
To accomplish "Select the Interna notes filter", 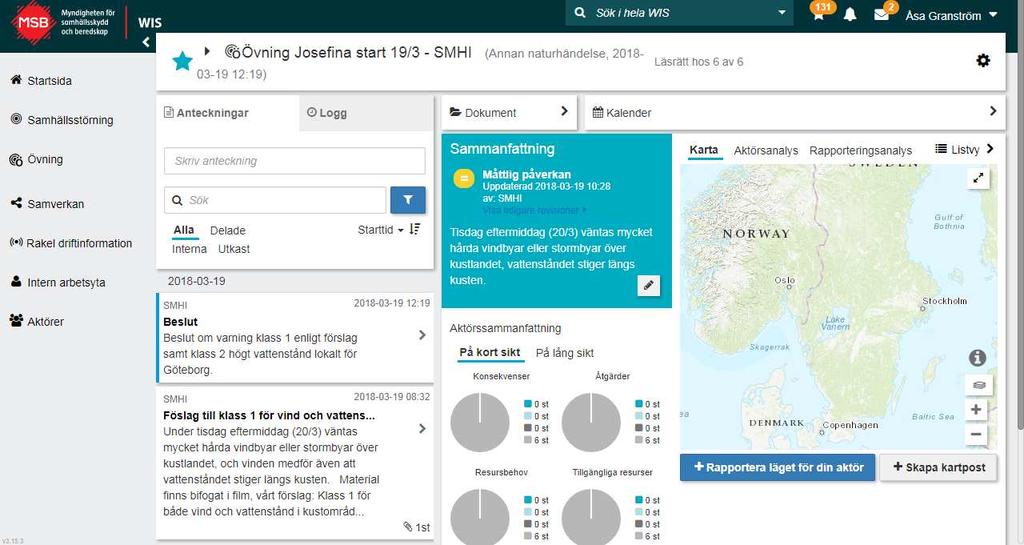I will [x=189, y=249].
